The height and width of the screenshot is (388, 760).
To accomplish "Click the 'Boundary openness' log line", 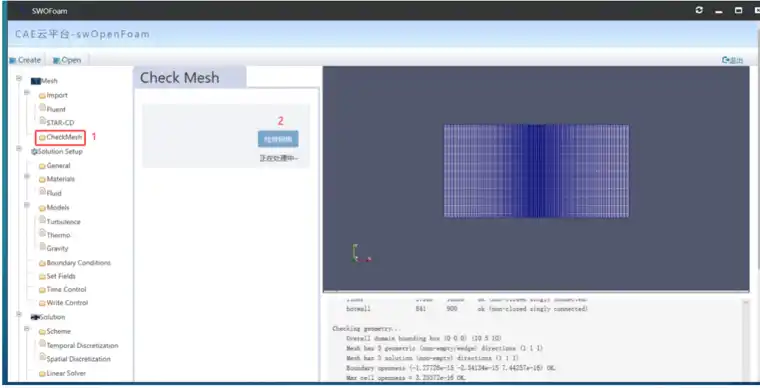I will pos(451,368).
